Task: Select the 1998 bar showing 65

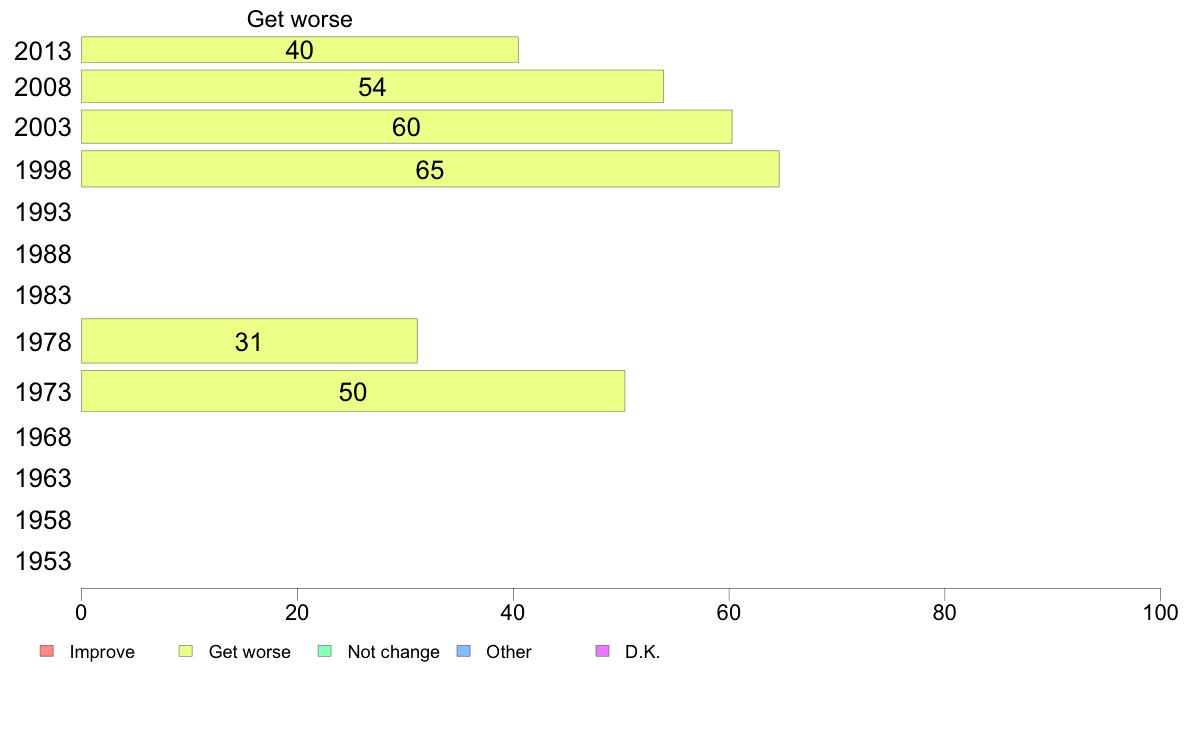Action: 430,169
